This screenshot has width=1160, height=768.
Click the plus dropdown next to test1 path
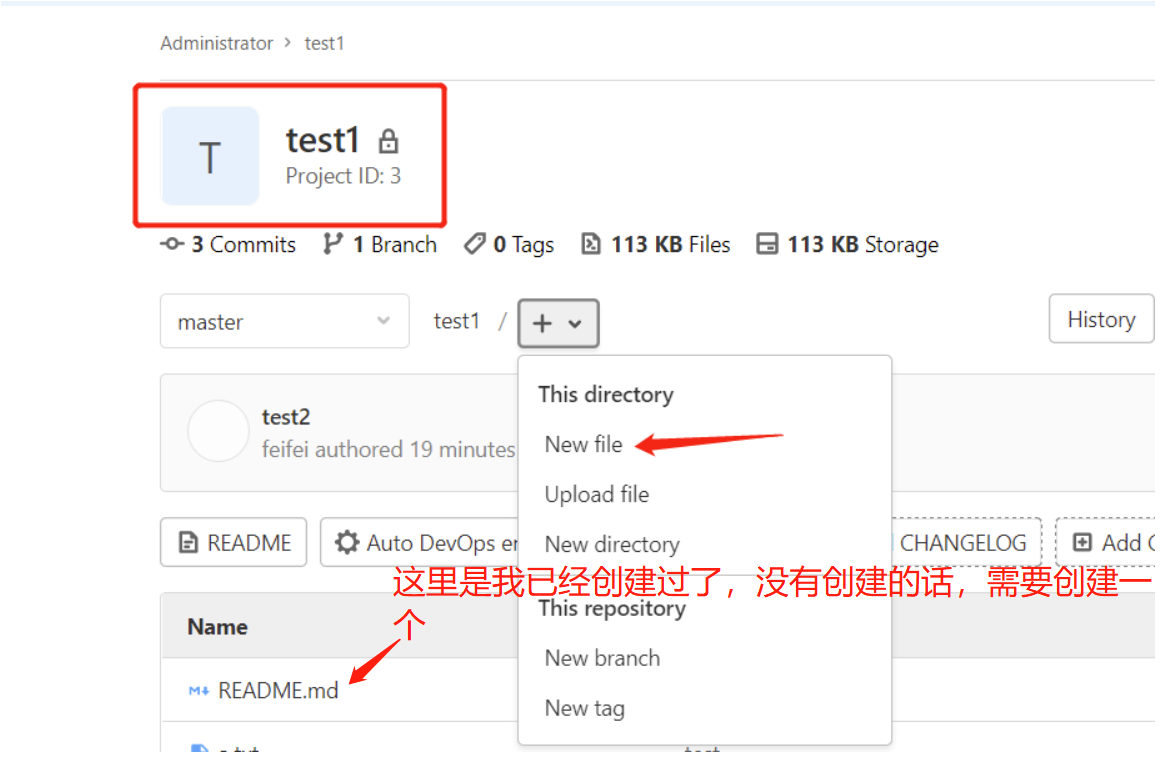(x=558, y=323)
